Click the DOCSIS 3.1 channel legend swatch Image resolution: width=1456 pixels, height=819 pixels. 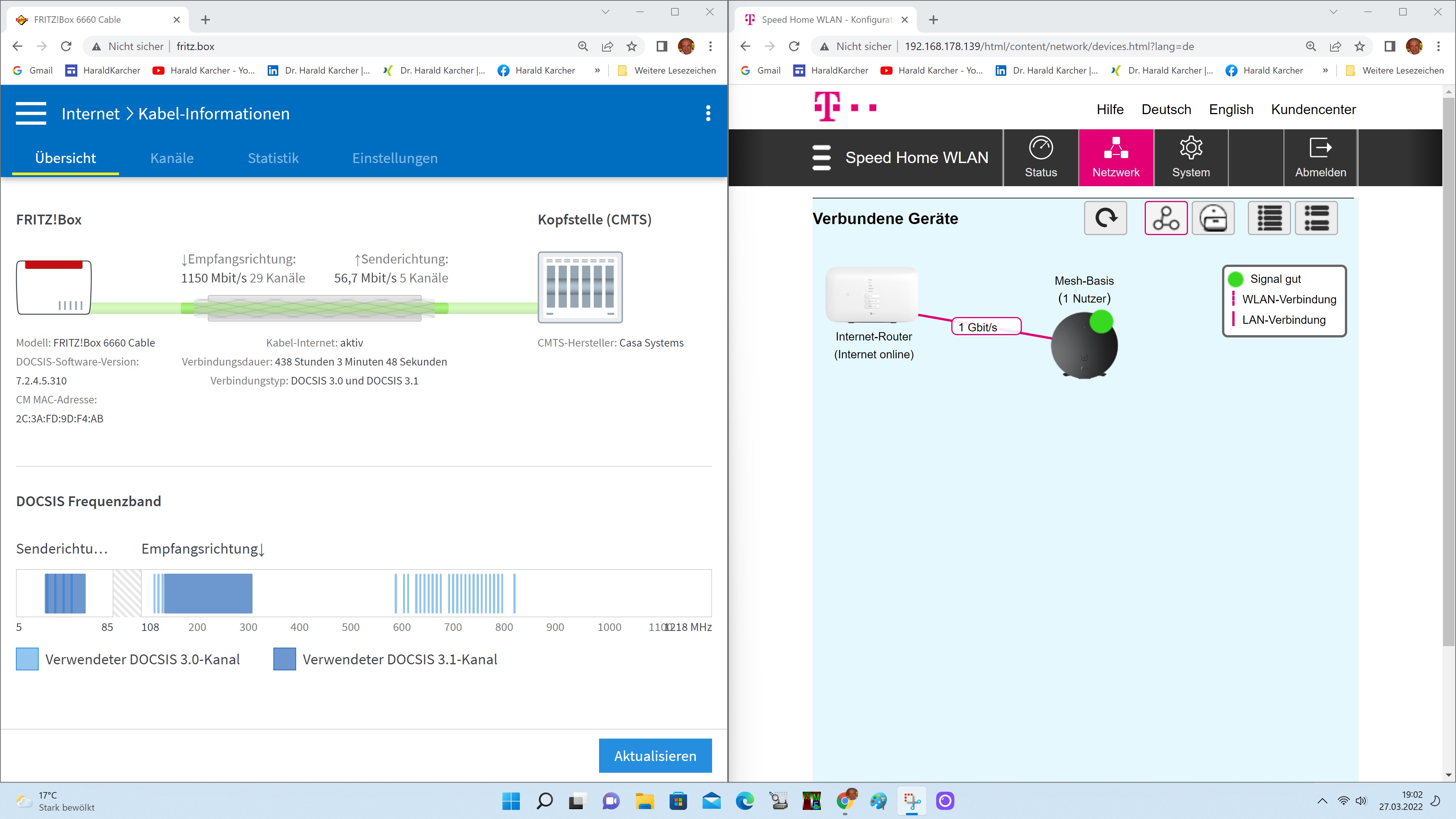click(x=284, y=660)
